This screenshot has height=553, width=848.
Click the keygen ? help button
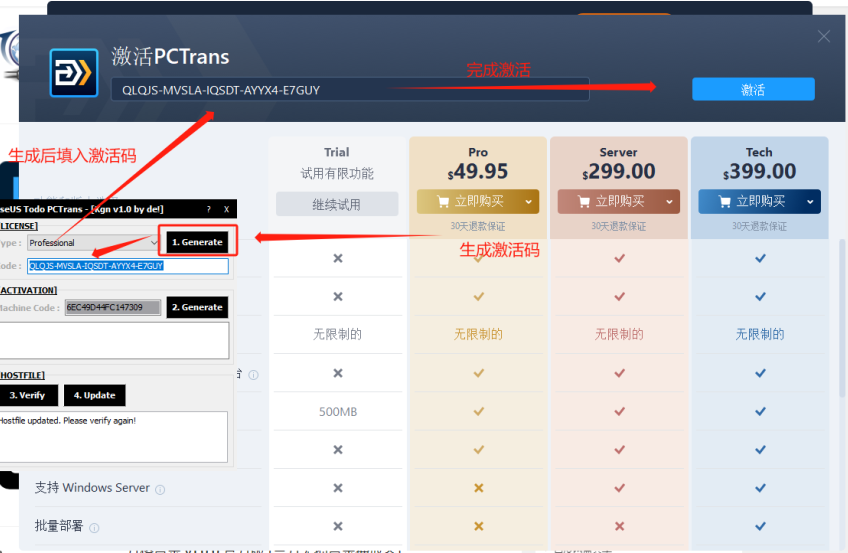[209, 209]
